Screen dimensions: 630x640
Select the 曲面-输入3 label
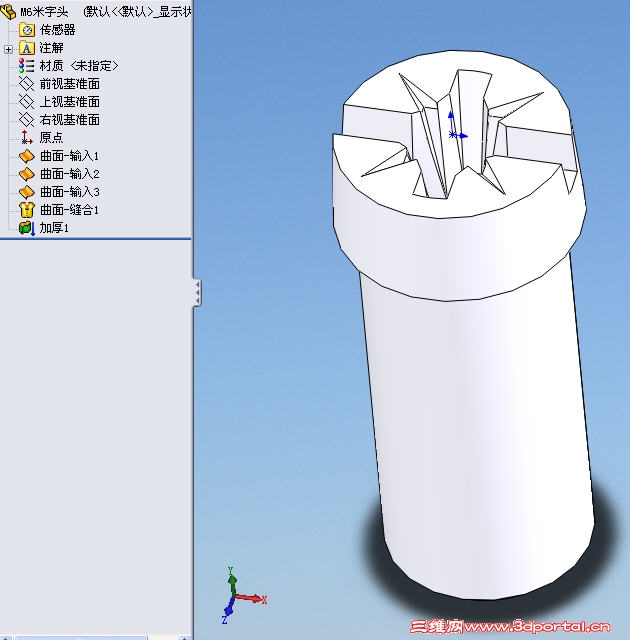point(69,192)
